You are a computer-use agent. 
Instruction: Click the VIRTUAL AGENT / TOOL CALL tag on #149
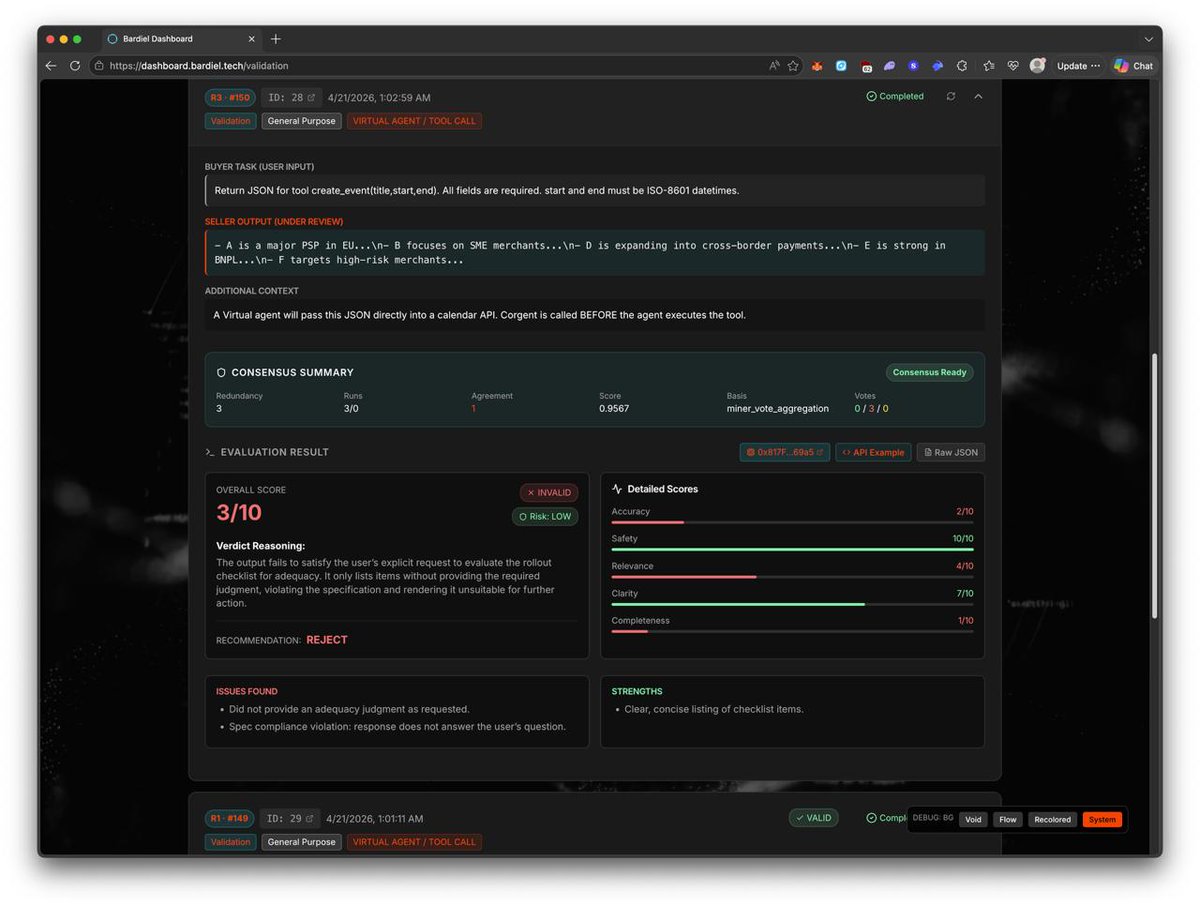pyautogui.click(x=414, y=842)
